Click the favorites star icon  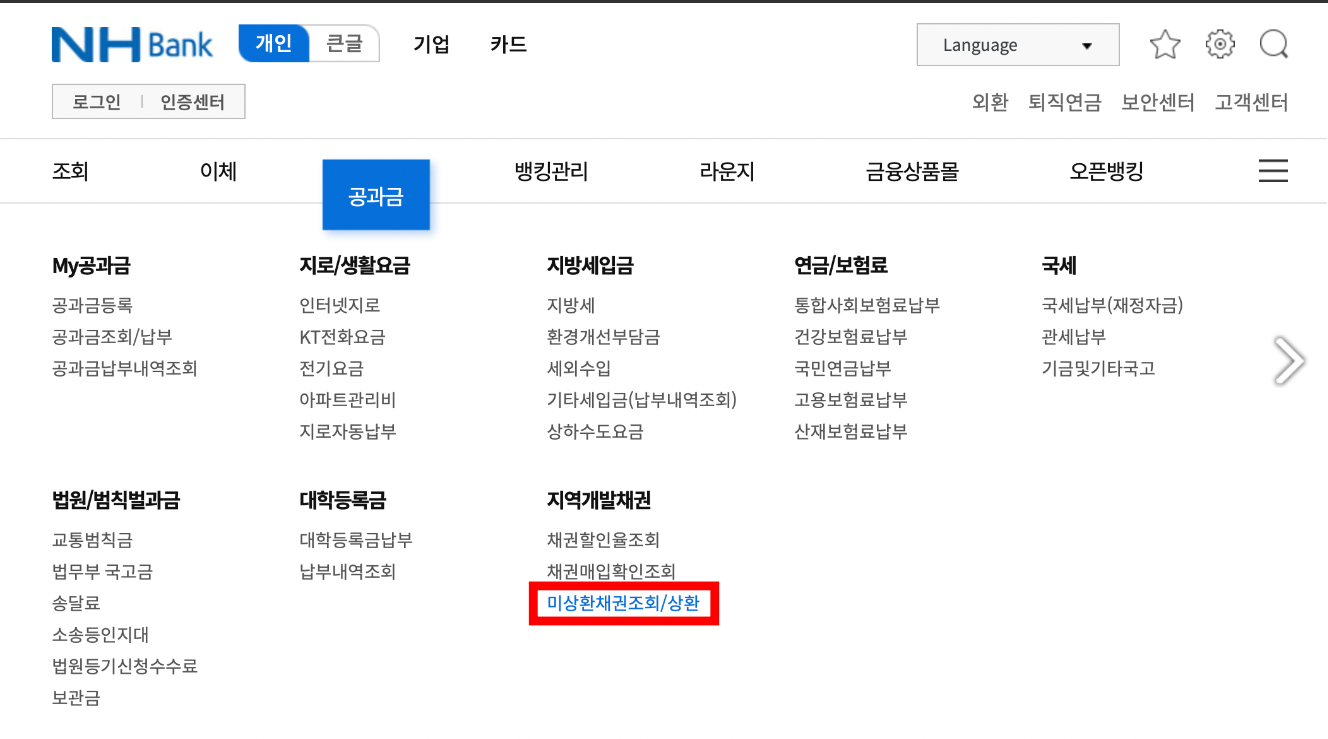tap(1164, 44)
